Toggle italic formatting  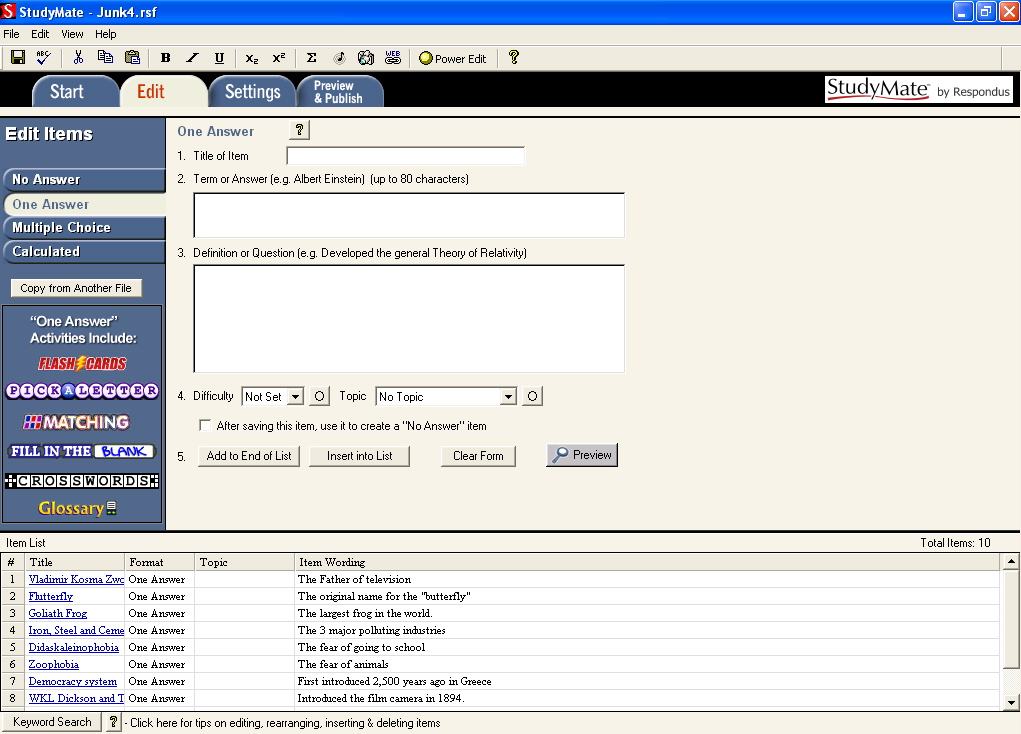(192, 58)
